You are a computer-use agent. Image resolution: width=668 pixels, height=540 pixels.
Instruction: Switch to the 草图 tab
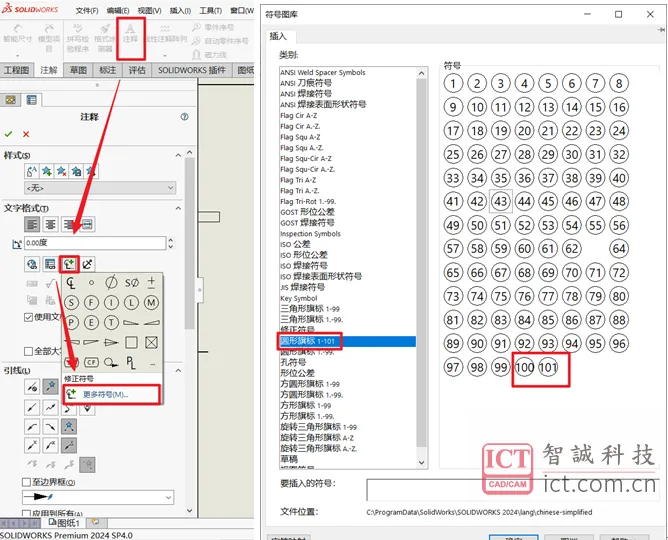pos(78,70)
